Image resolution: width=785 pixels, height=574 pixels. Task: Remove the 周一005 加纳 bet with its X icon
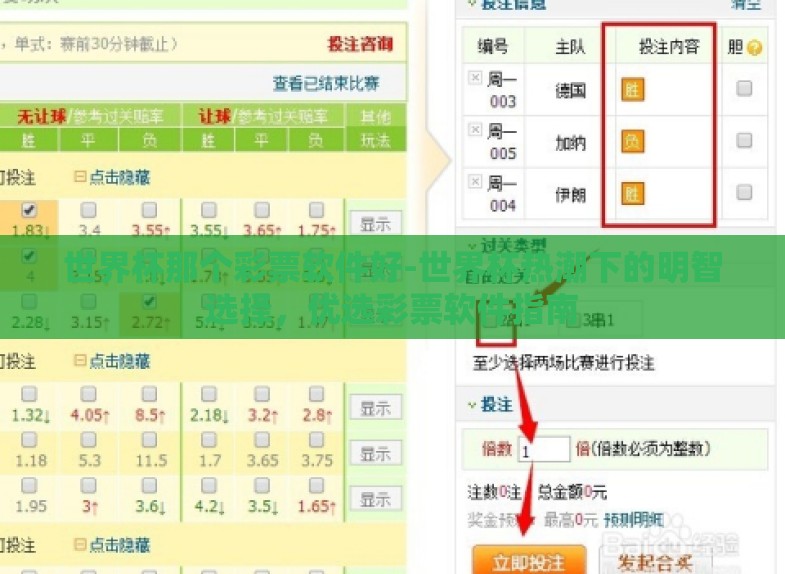point(475,130)
